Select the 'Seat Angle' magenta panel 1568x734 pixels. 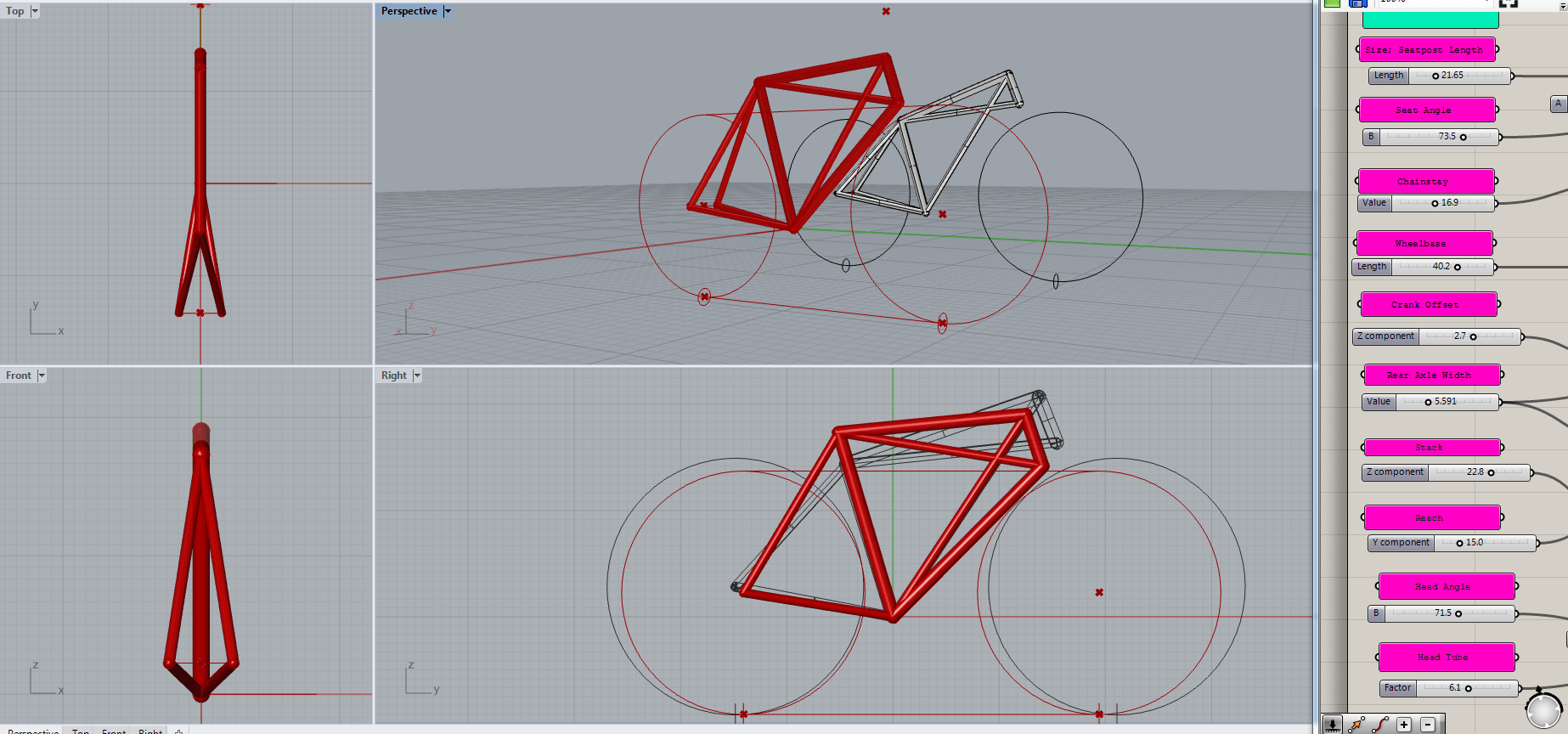[1427, 110]
